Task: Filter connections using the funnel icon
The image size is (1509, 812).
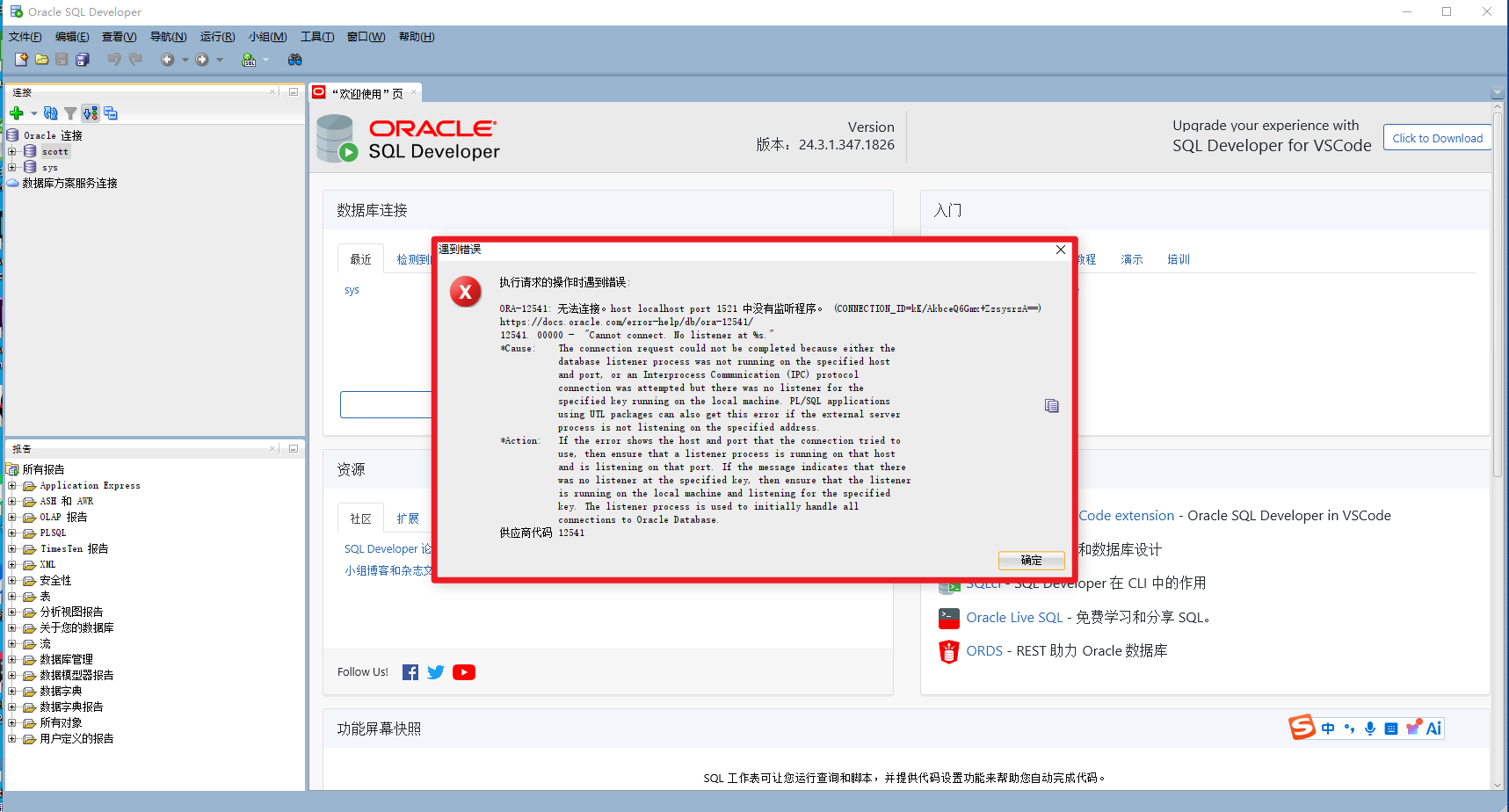Action: 70,112
